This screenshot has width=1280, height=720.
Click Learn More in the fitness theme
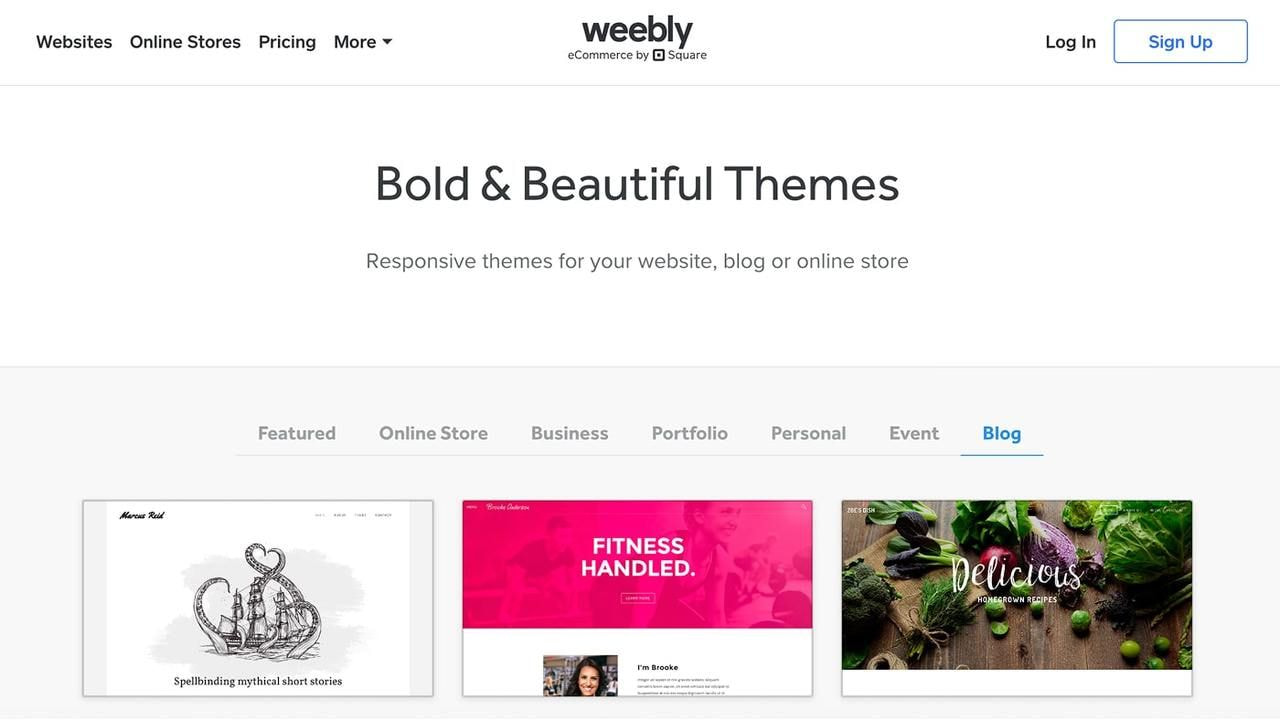coord(637,598)
